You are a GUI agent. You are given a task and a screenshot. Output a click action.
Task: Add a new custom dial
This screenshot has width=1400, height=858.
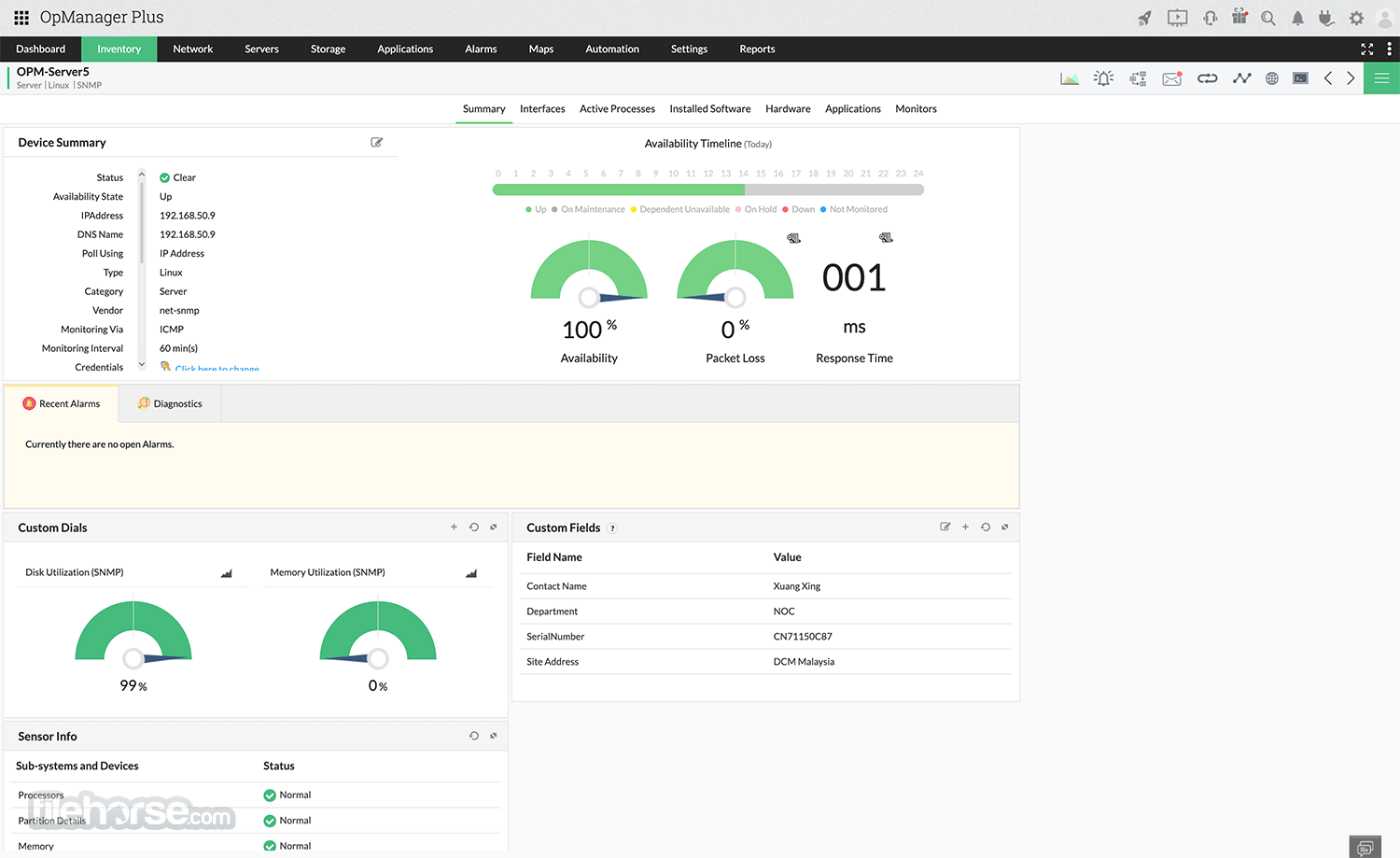coord(455,527)
